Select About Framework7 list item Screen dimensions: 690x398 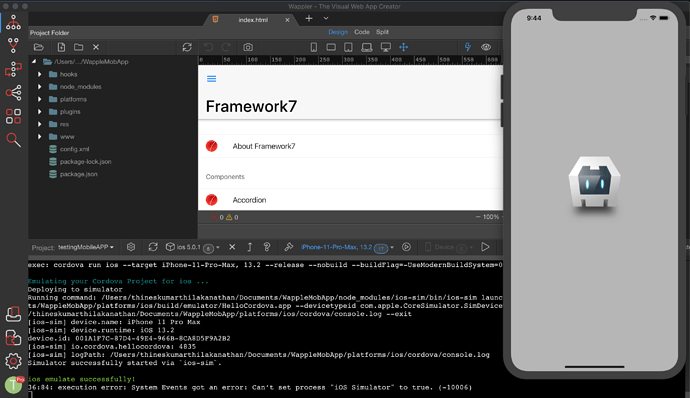pos(350,146)
